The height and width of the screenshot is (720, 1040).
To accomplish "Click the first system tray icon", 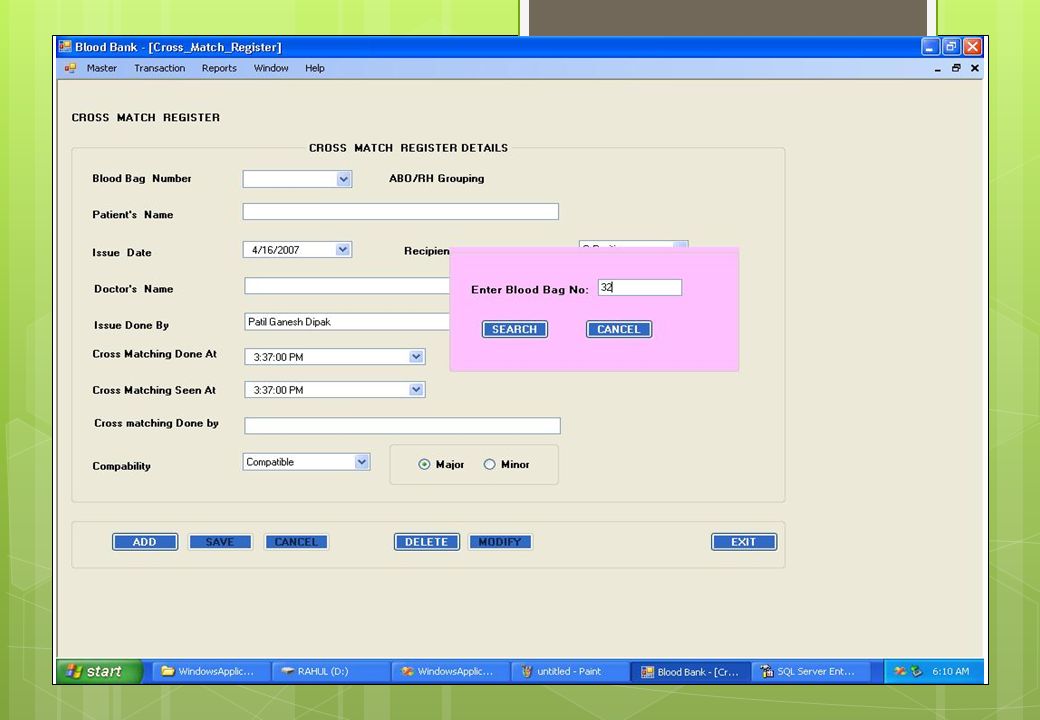I will click(x=900, y=672).
